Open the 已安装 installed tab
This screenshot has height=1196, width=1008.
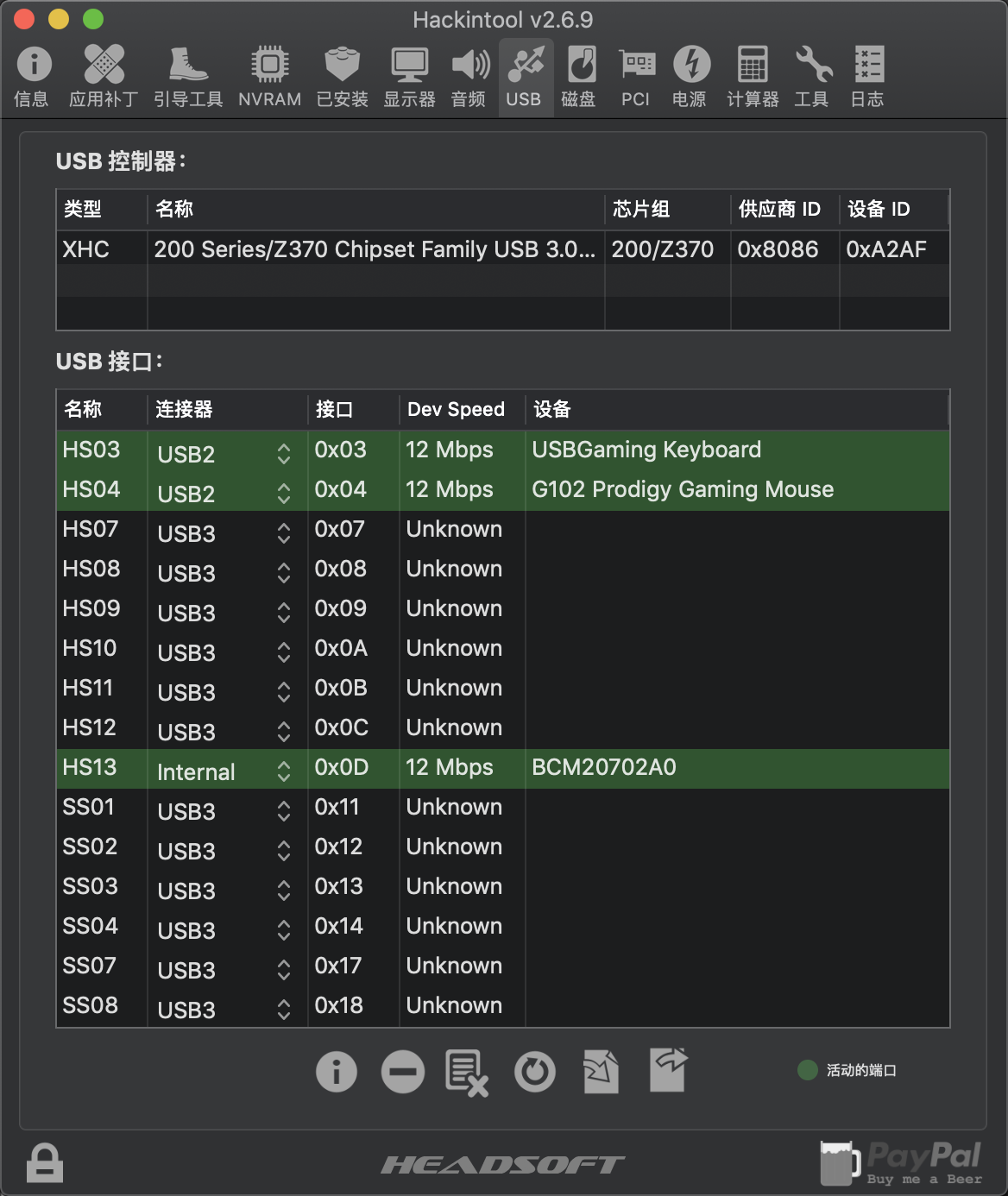343,77
